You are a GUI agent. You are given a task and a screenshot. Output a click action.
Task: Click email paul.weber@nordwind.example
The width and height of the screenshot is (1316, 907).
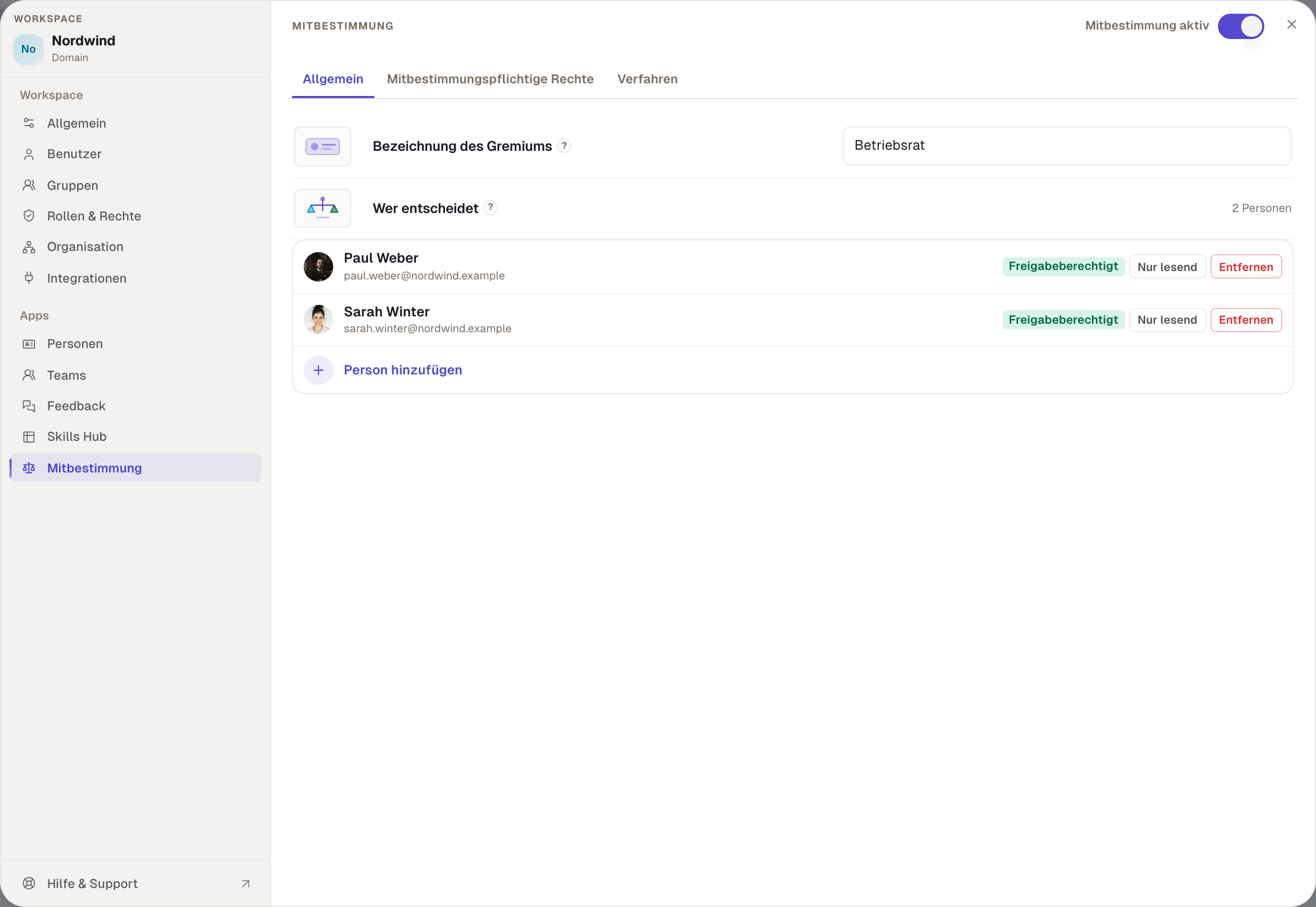tap(424, 276)
